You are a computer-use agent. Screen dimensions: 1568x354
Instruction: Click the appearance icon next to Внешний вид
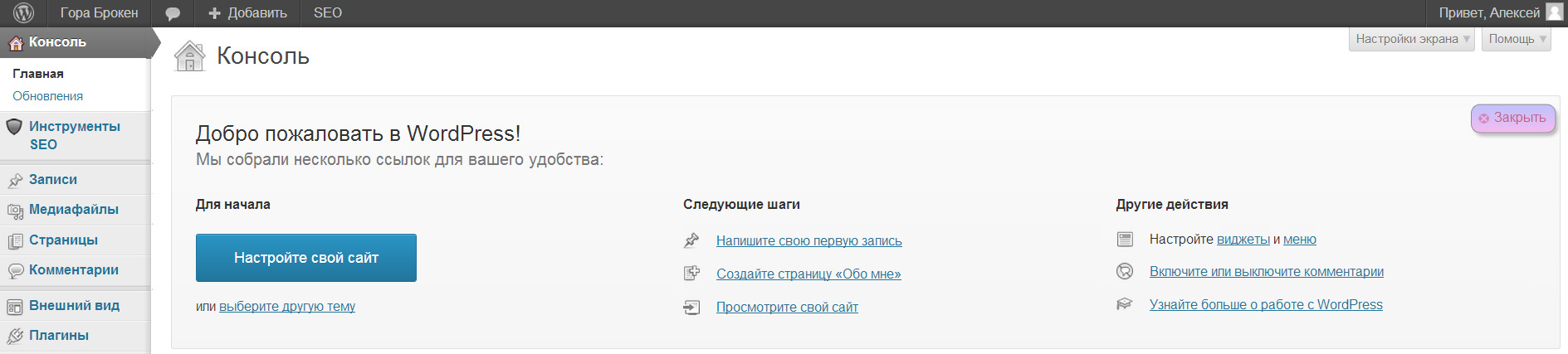pos(15,307)
